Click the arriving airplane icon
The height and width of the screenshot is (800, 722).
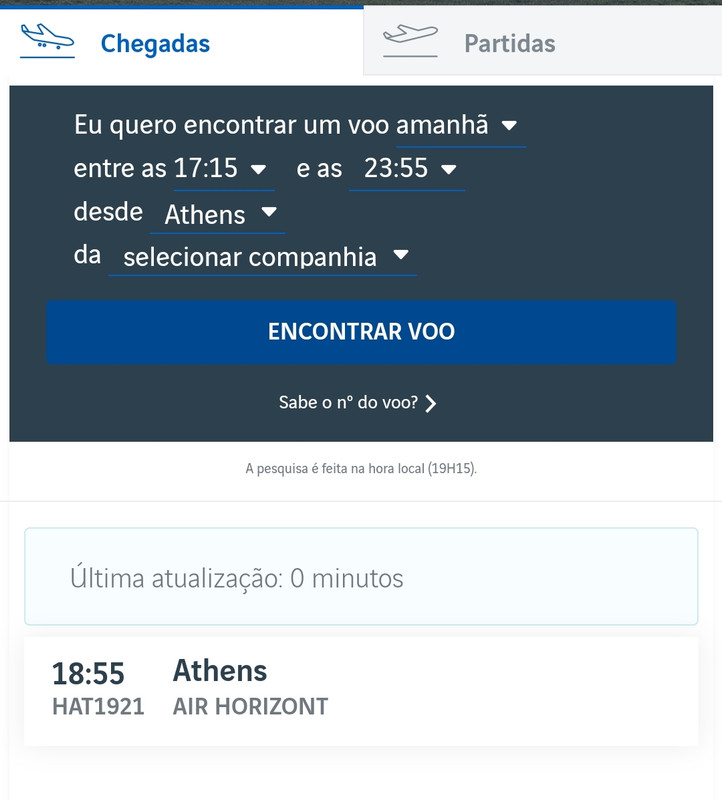(47, 40)
